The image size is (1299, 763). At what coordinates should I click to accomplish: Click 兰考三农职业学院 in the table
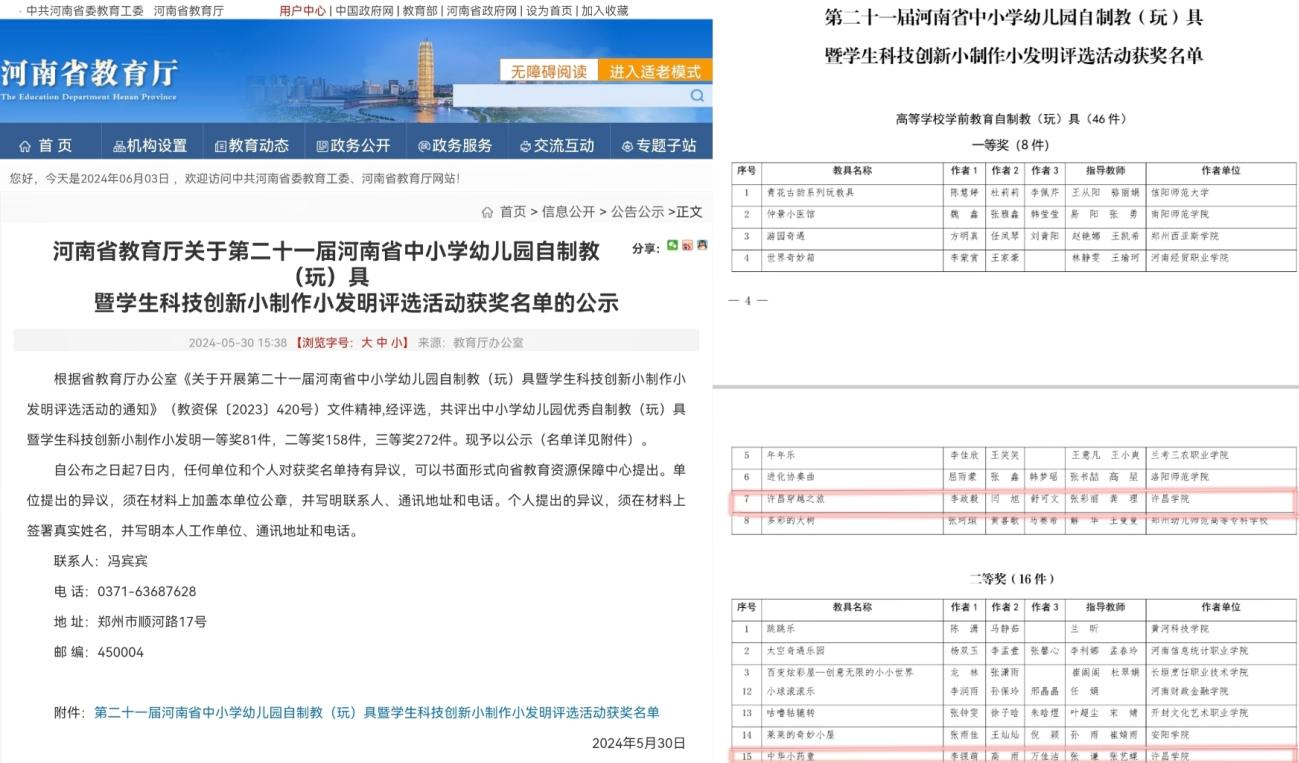point(1191,456)
